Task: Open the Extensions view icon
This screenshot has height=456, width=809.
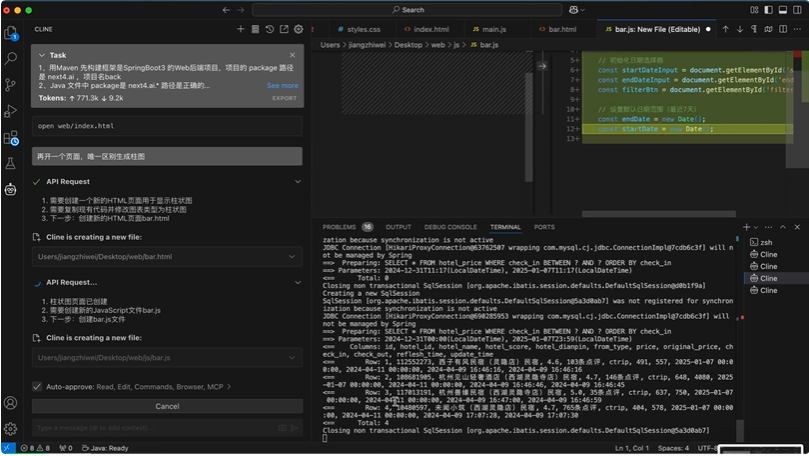Action: tap(10, 137)
